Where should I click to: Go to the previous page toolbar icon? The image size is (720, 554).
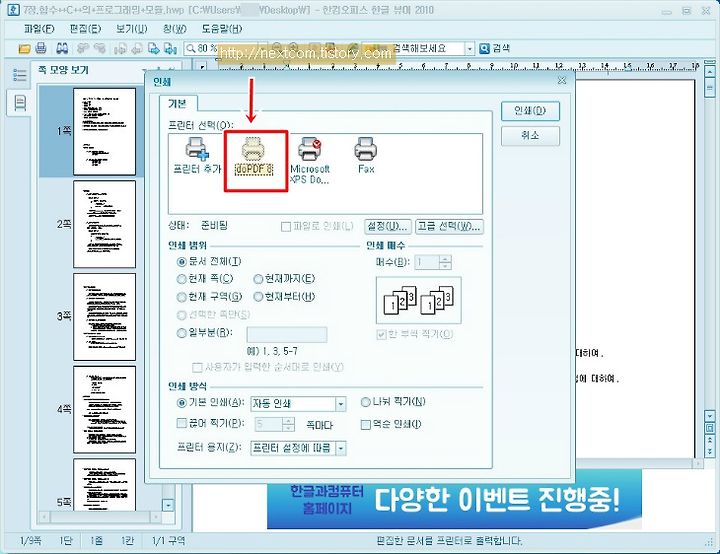tap(137, 48)
